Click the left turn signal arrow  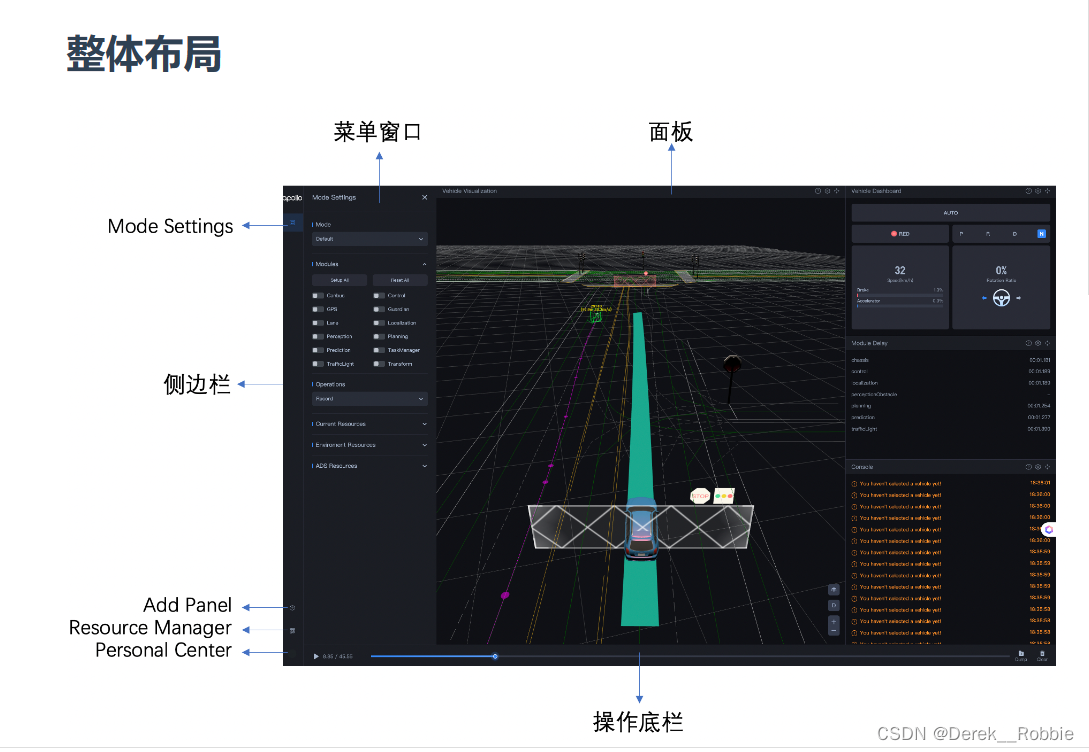[x=984, y=298]
